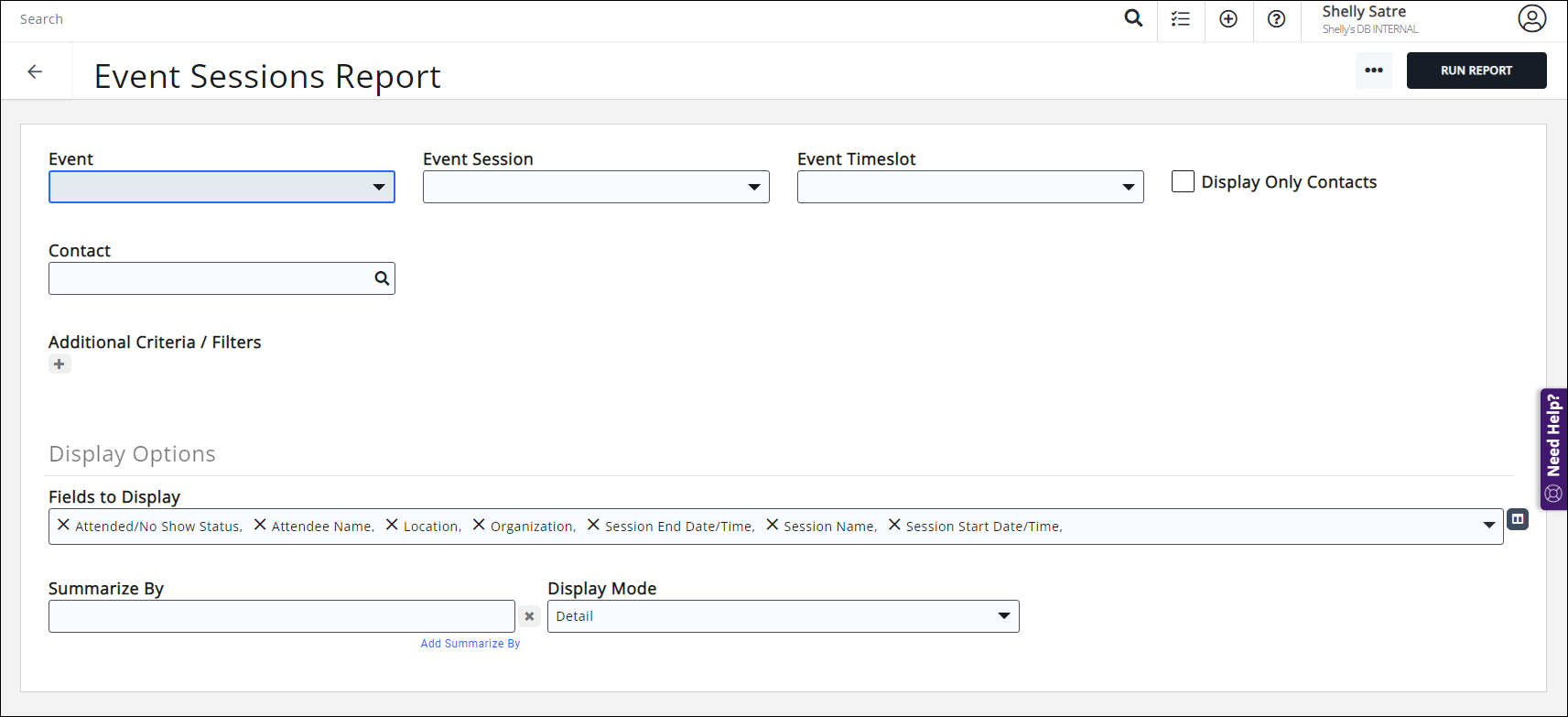Expand the Event Timeslot dropdown

point(1128,187)
